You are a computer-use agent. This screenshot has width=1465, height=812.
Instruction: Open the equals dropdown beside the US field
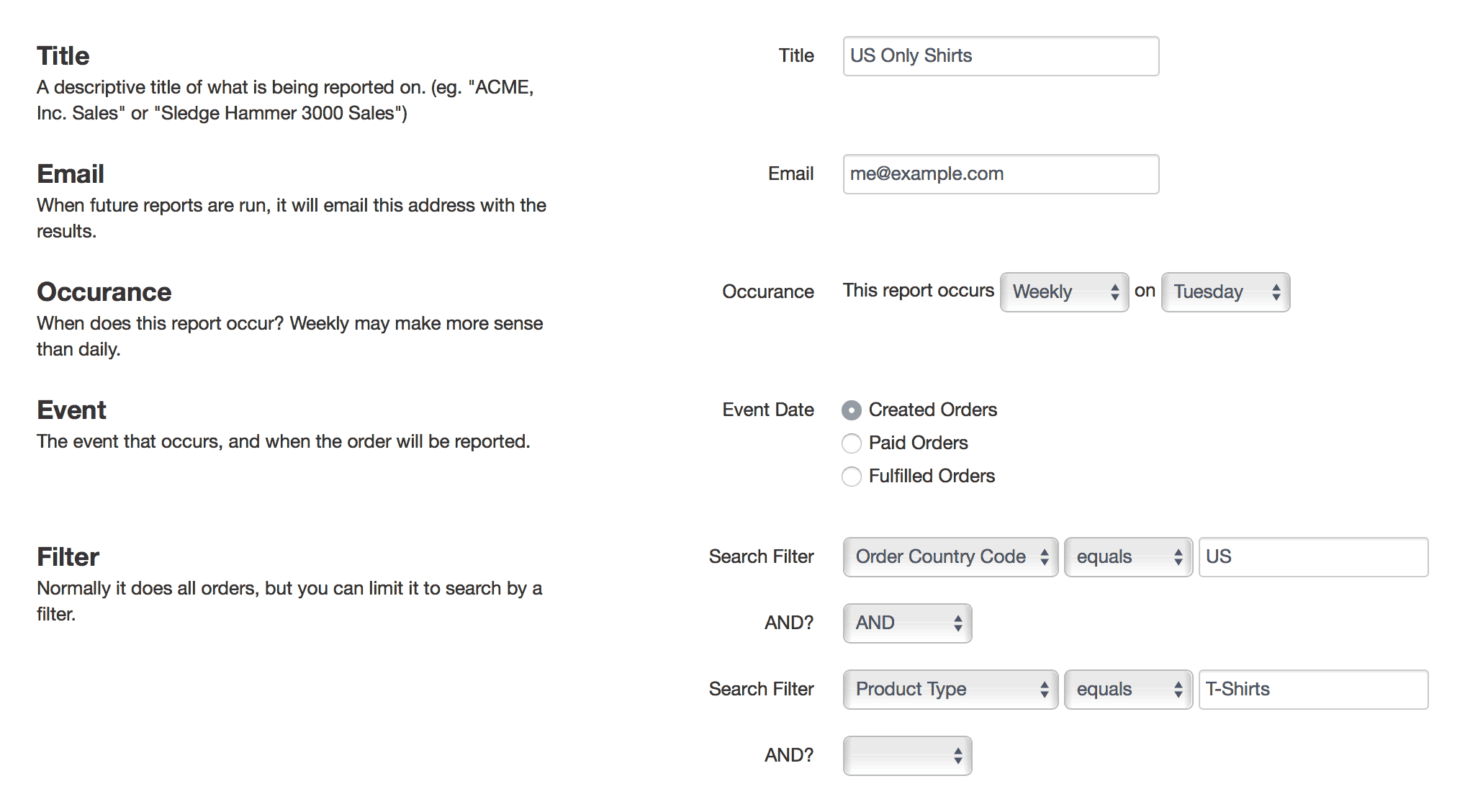coord(1128,557)
